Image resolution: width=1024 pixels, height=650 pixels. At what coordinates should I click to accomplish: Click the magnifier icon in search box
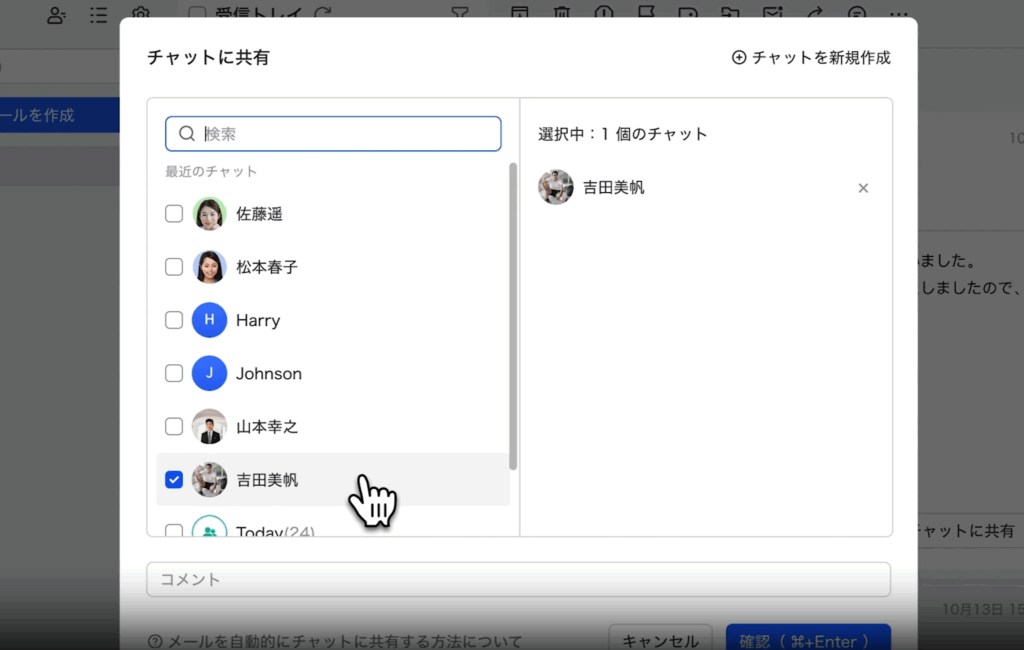pos(187,134)
